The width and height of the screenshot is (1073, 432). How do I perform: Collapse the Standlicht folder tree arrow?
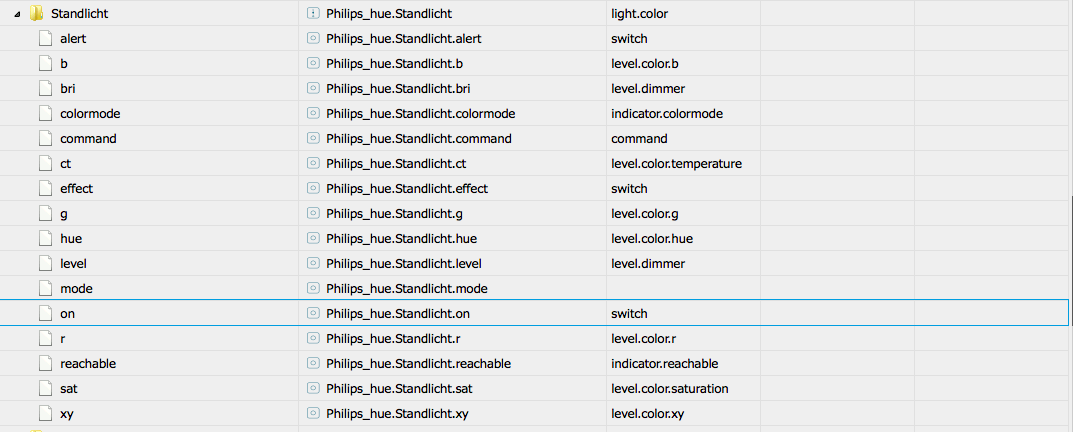[x=17, y=14]
